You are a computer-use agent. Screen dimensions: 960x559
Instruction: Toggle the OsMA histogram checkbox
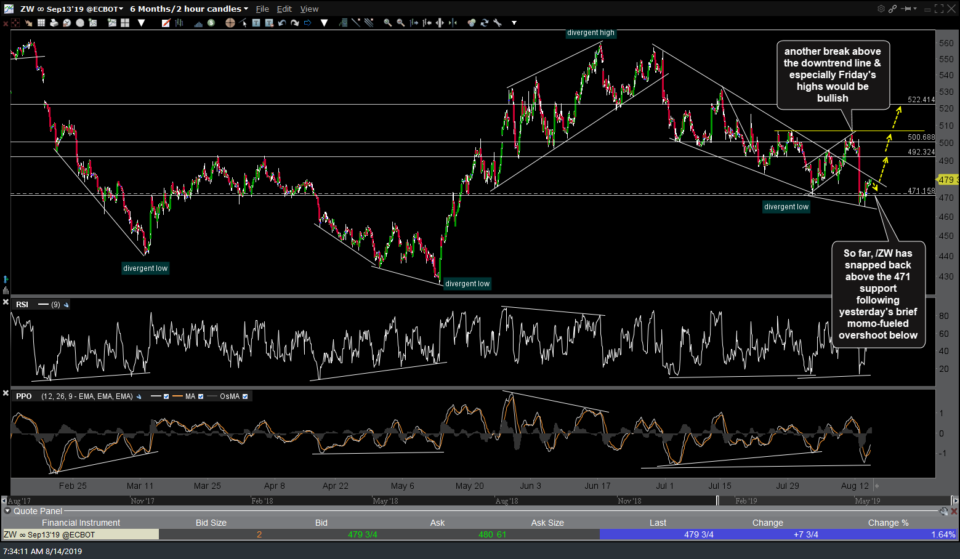(246, 396)
